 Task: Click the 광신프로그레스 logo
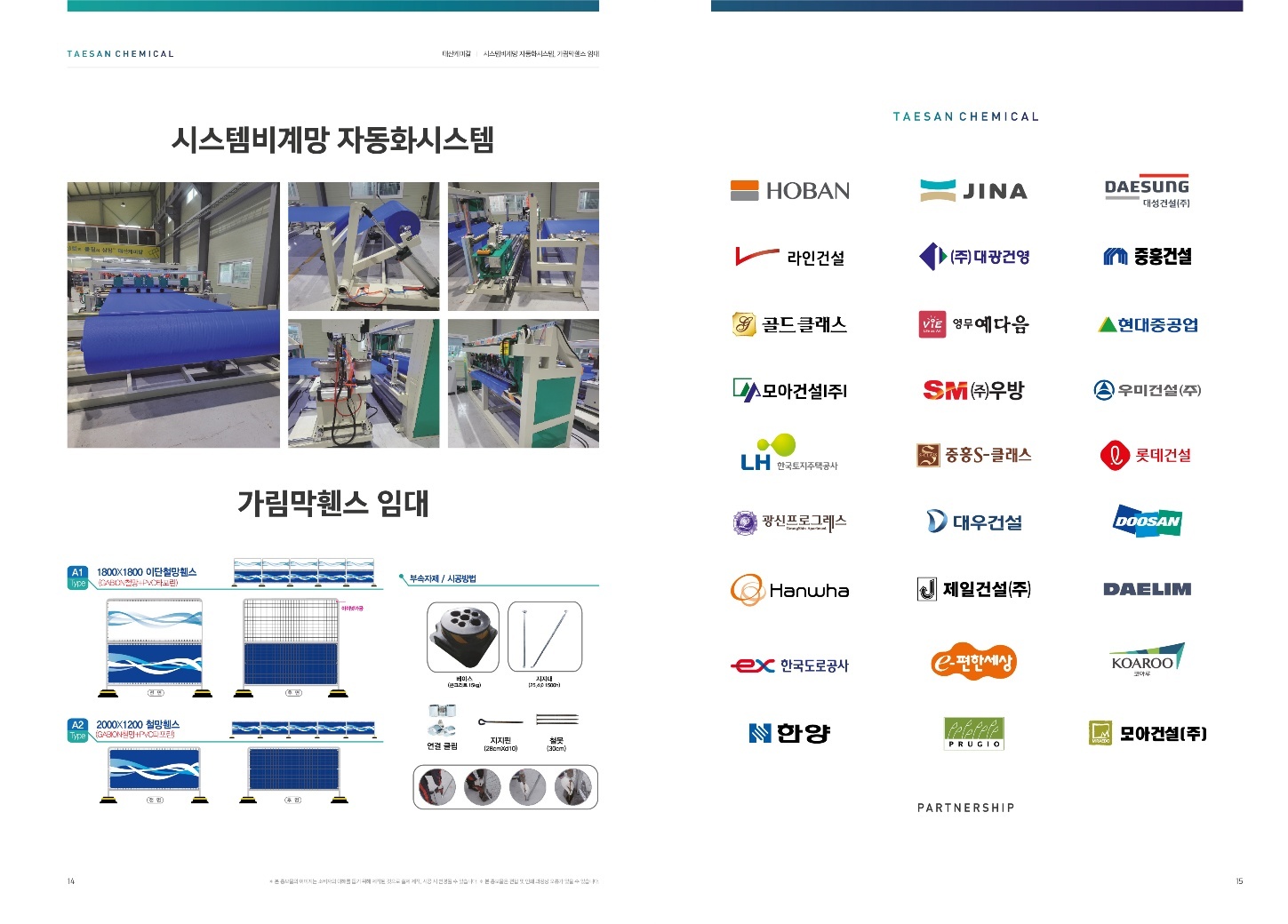789,522
